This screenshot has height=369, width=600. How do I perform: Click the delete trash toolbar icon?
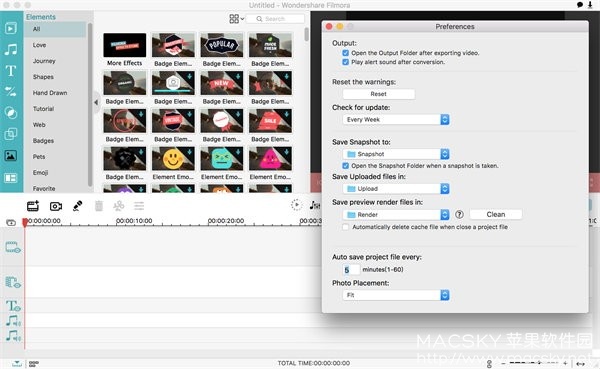[x=99, y=206]
